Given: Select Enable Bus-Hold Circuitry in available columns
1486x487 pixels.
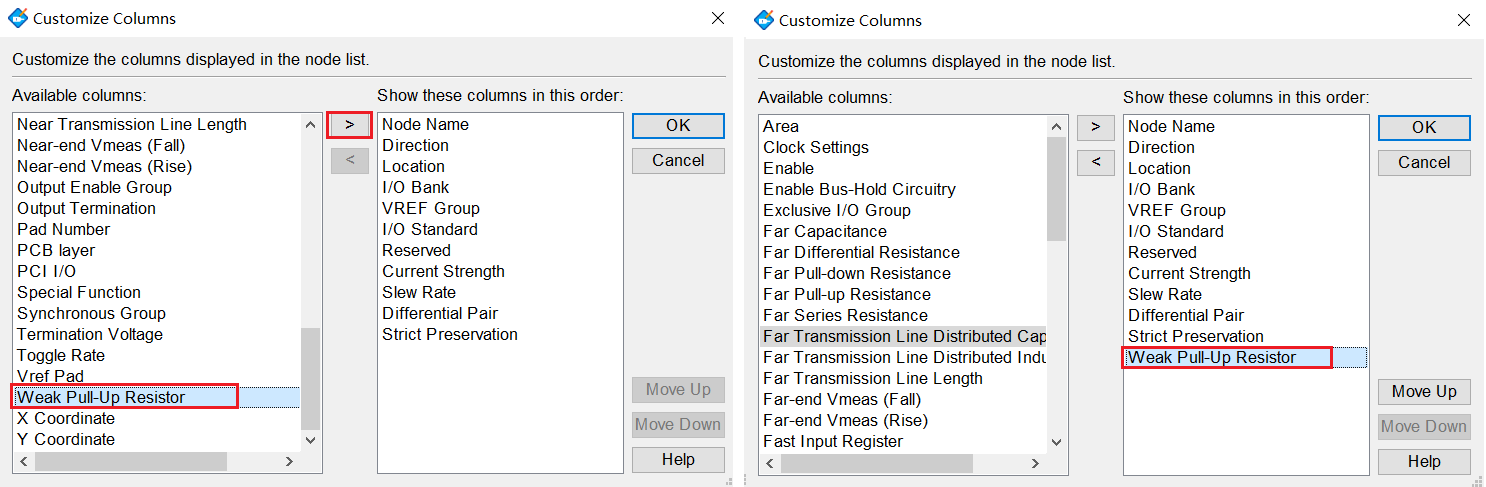Looking at the screenshot, I should coord(859,189).
